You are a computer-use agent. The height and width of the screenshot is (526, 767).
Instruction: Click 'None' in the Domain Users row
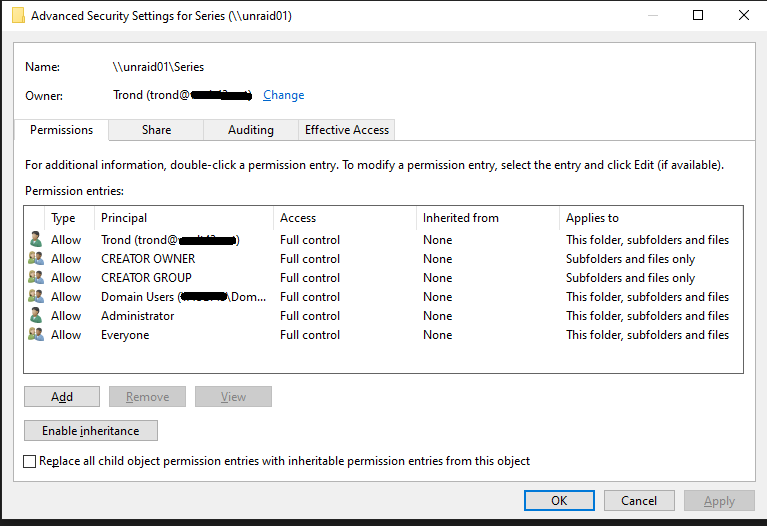coord(437,297)
